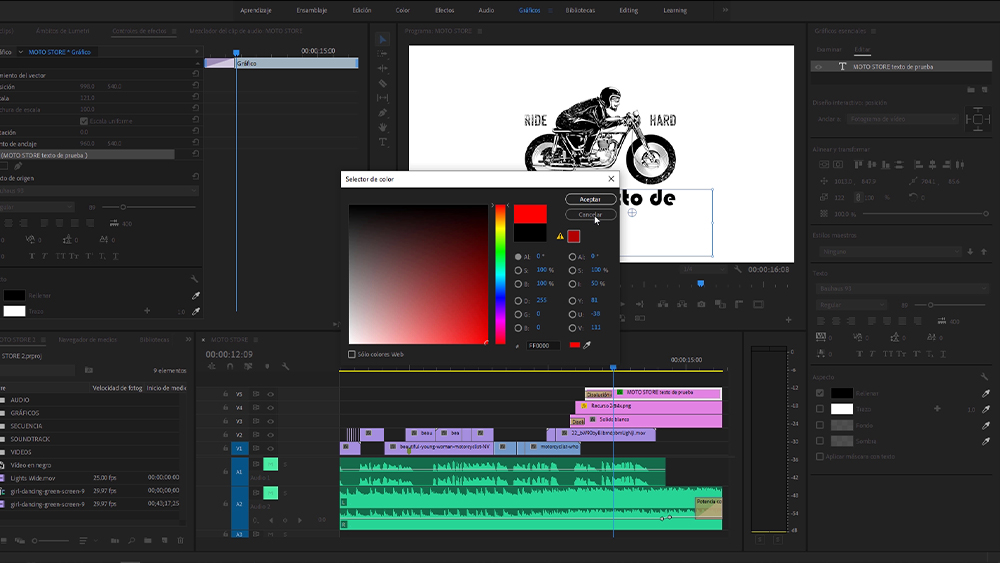Viewport: 1000px width, 563px height.
Task: Click Cancelar in the color selector
Action: tap(590, 215)
